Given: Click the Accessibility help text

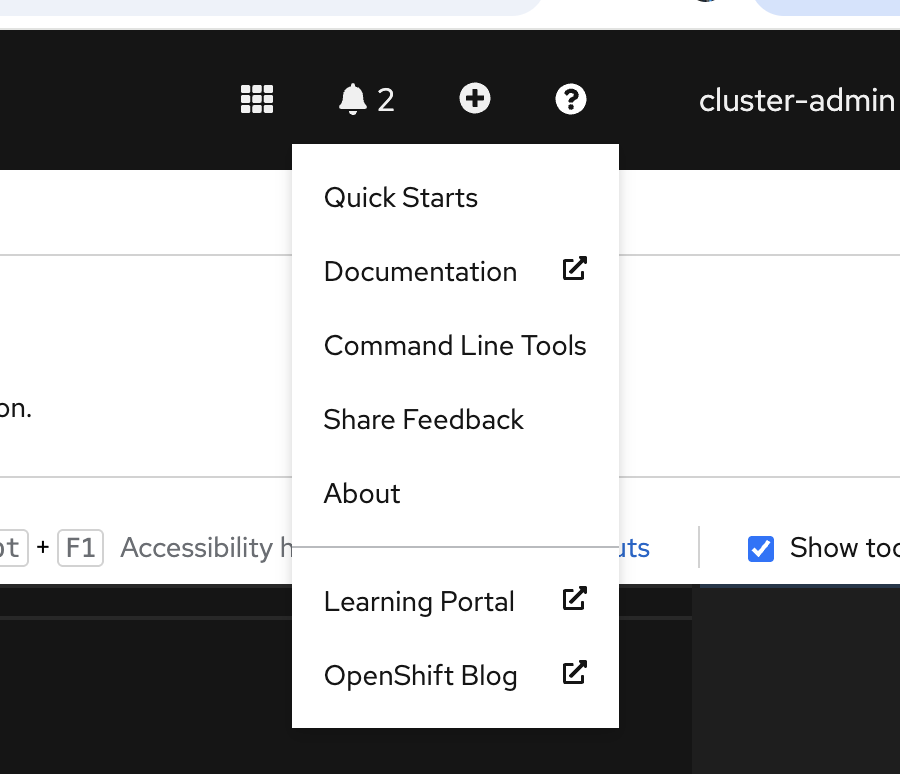Looking at the screenshot, I should (x=196, y=548).
